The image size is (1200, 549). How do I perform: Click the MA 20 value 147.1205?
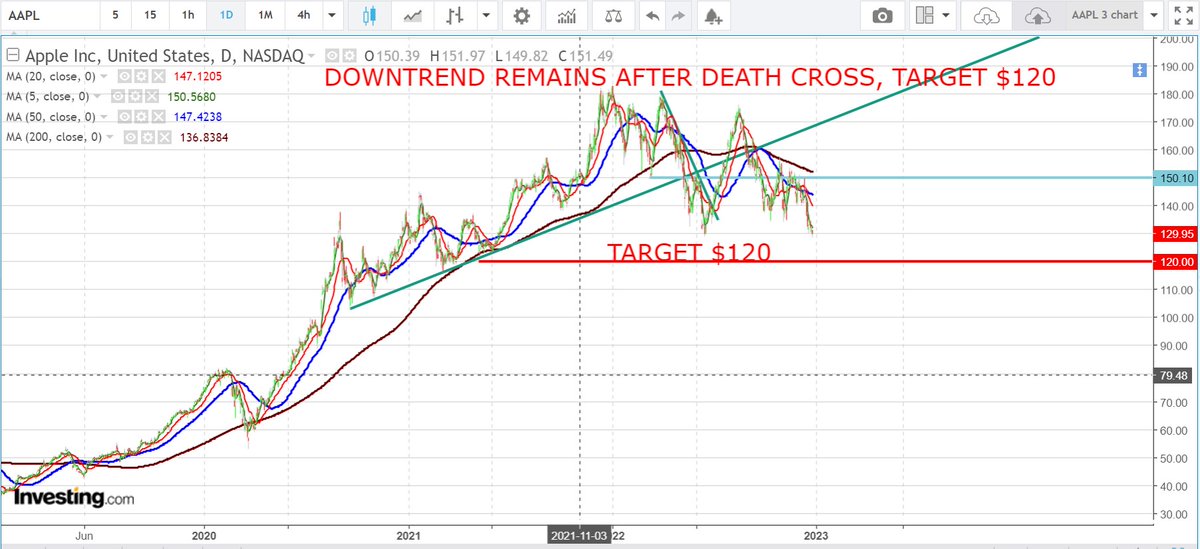point(198,76)
